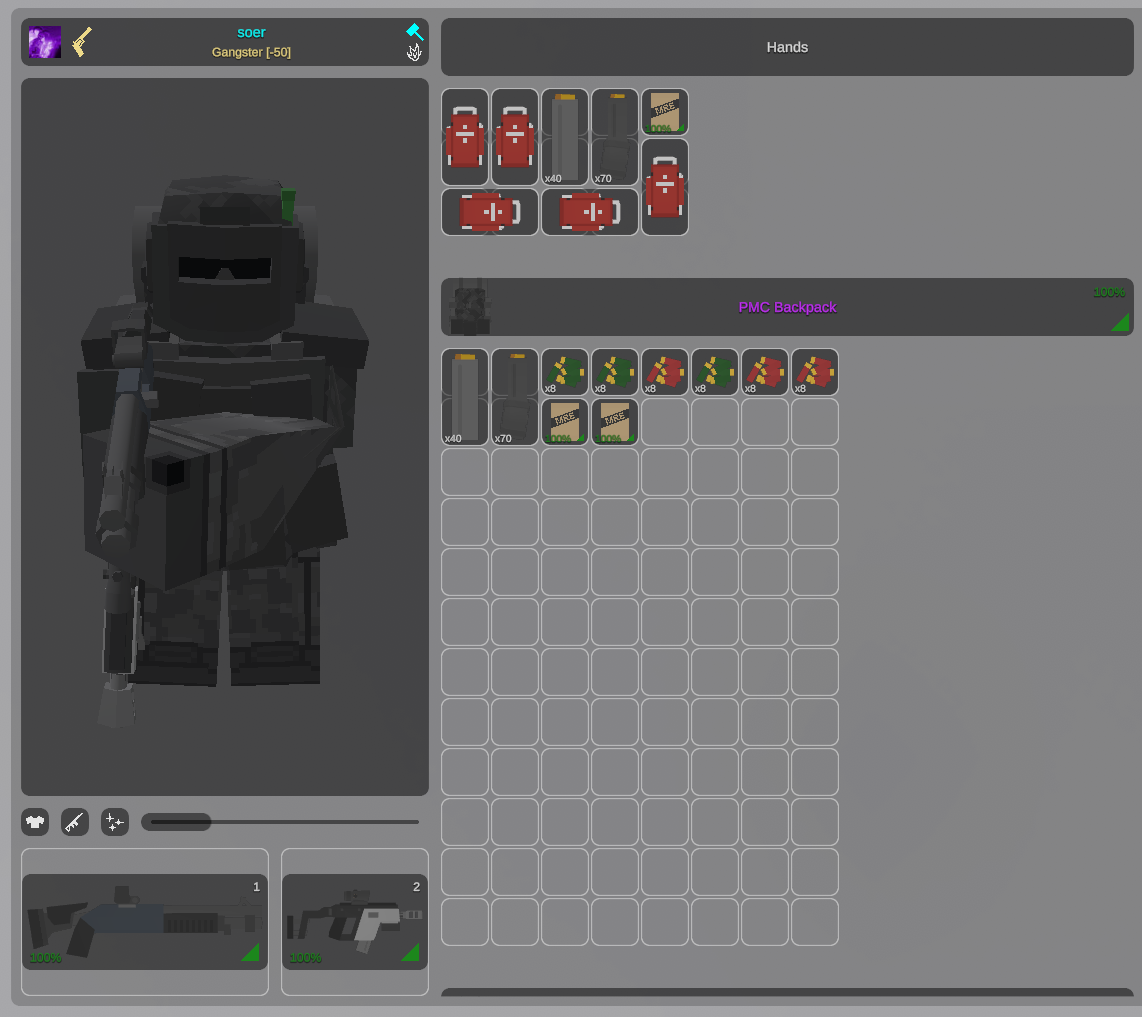Select the second MRE in the backpack

click(615, 422)
